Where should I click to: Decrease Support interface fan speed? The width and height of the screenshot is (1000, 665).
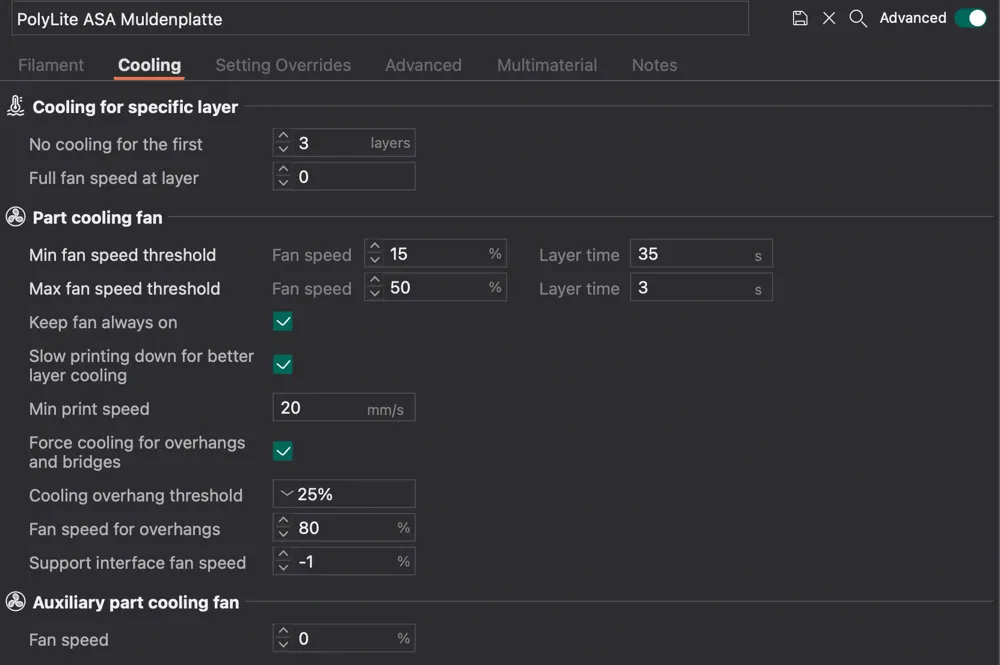283,568
